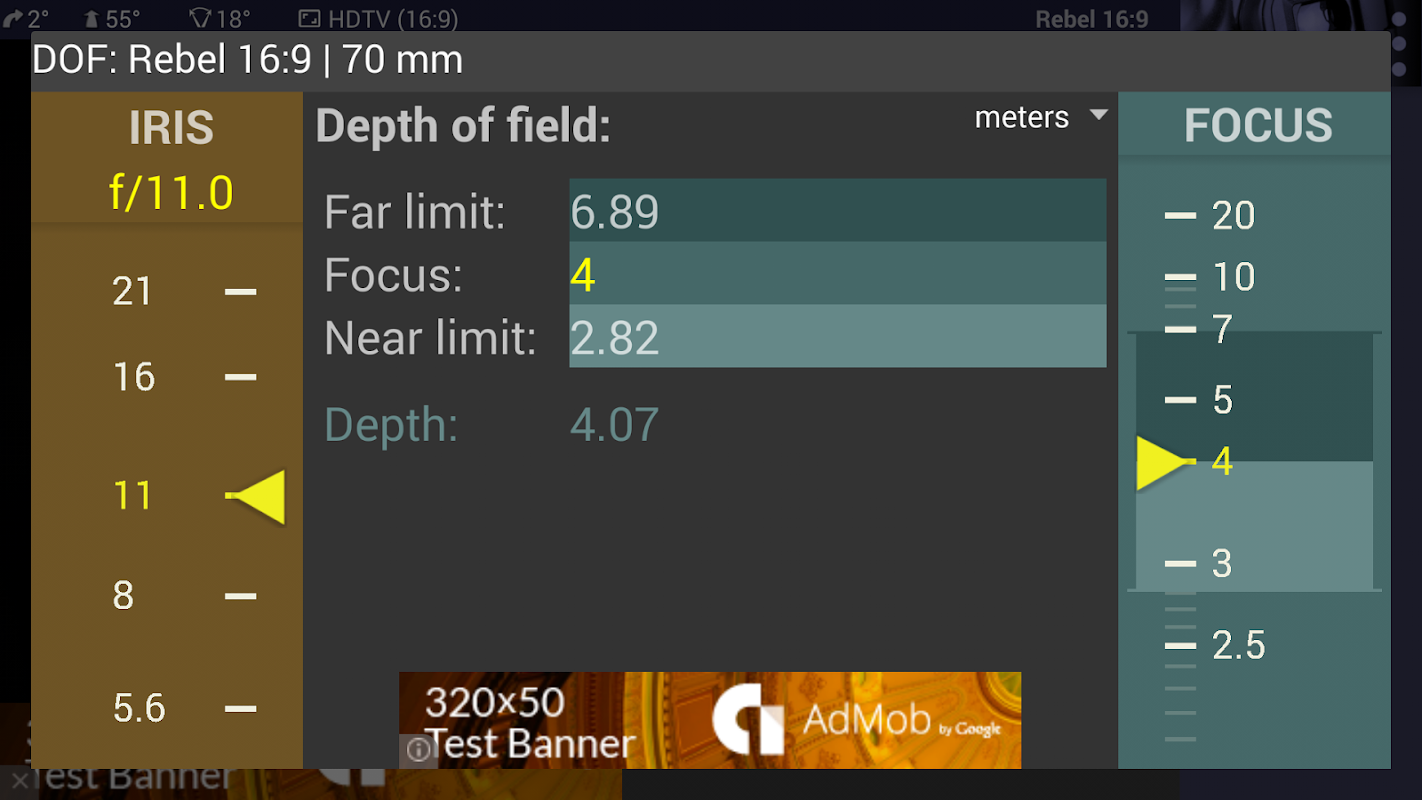
Task: Click the yellow focus pointer arrow
Action: tap(1158, 463)
